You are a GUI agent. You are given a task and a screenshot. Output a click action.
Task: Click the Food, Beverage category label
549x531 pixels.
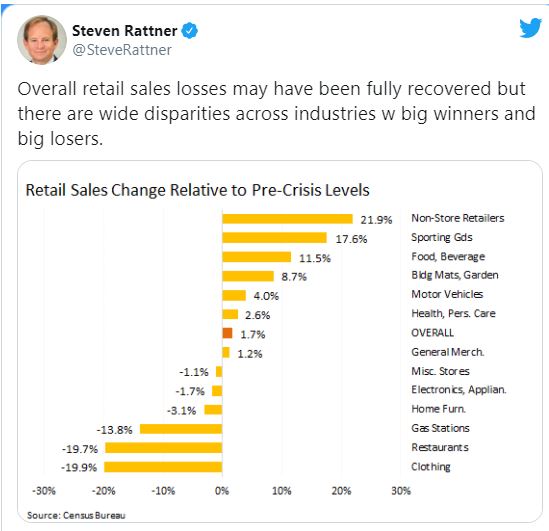coord(448,257)
